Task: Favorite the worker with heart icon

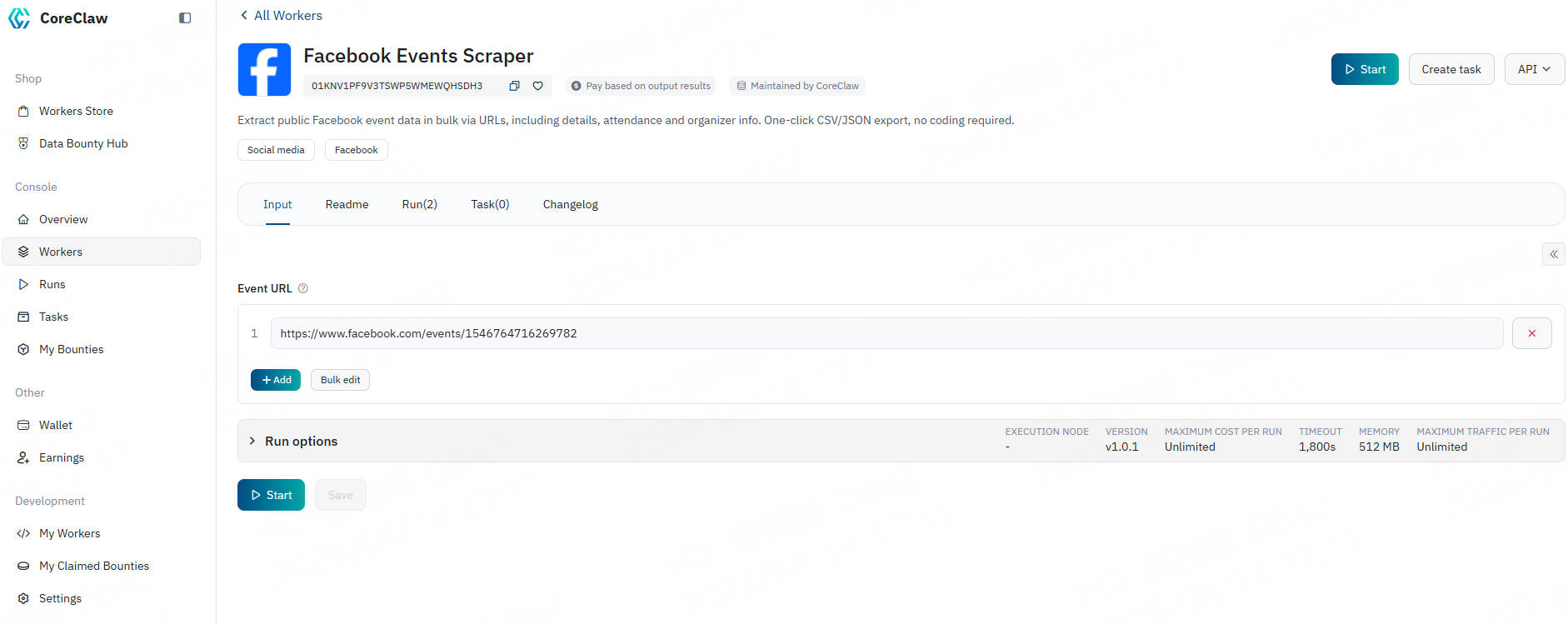Action: (538, 86)
